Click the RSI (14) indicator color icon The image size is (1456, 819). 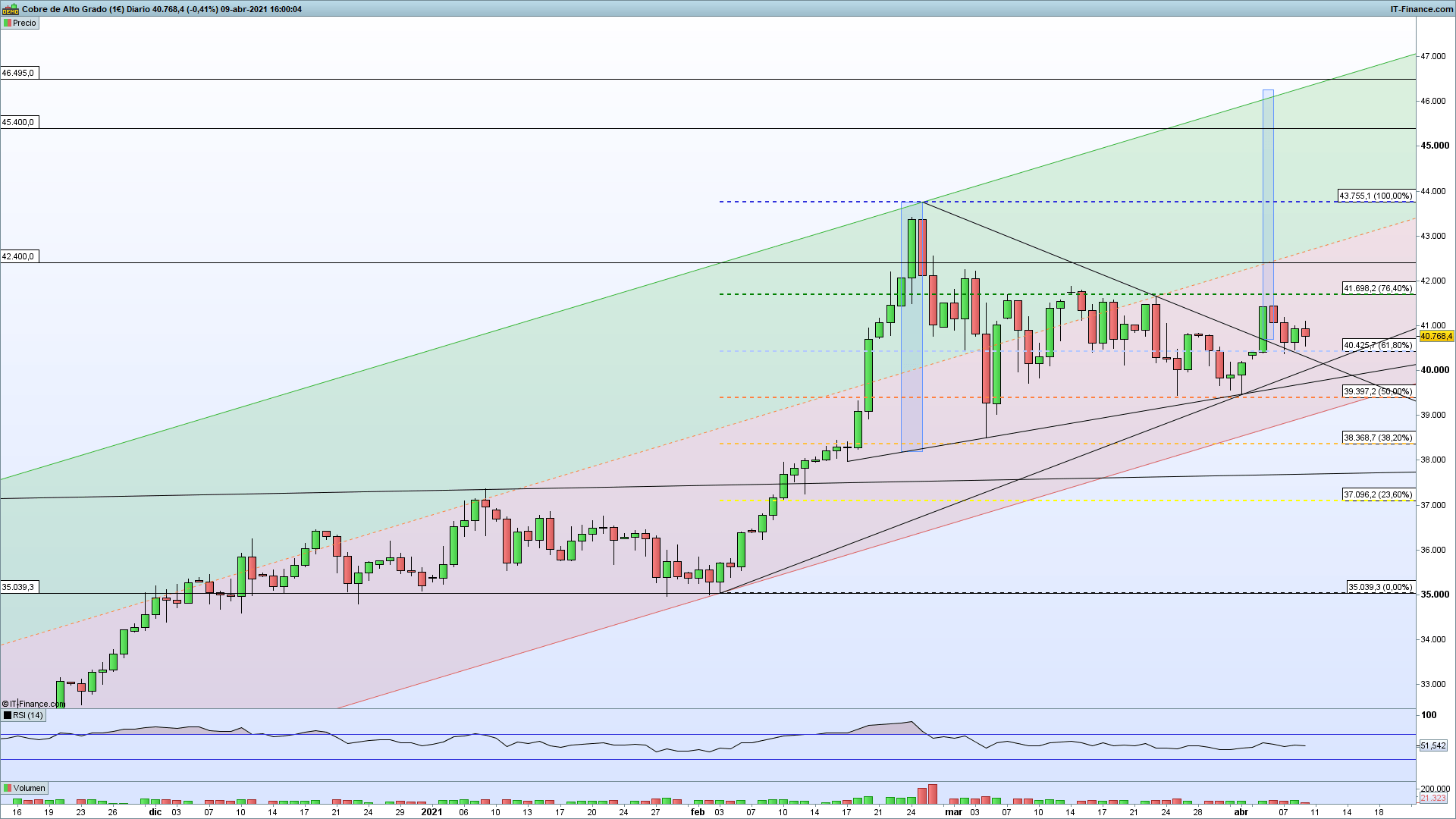(x=7, y=715)
